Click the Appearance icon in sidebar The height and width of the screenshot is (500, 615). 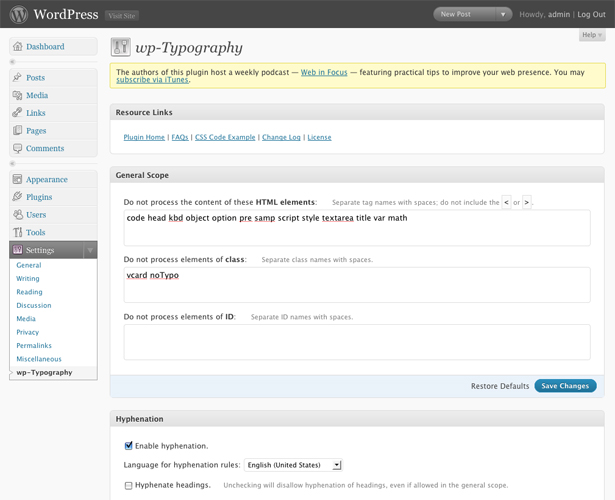pos(17,179)
